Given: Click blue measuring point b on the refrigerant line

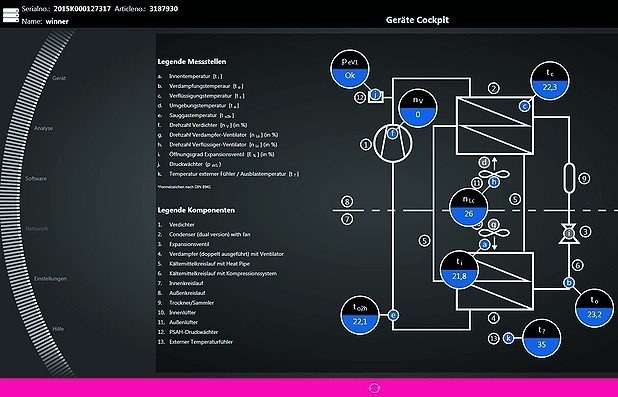Looking at the screenshot, I should 569,282.
